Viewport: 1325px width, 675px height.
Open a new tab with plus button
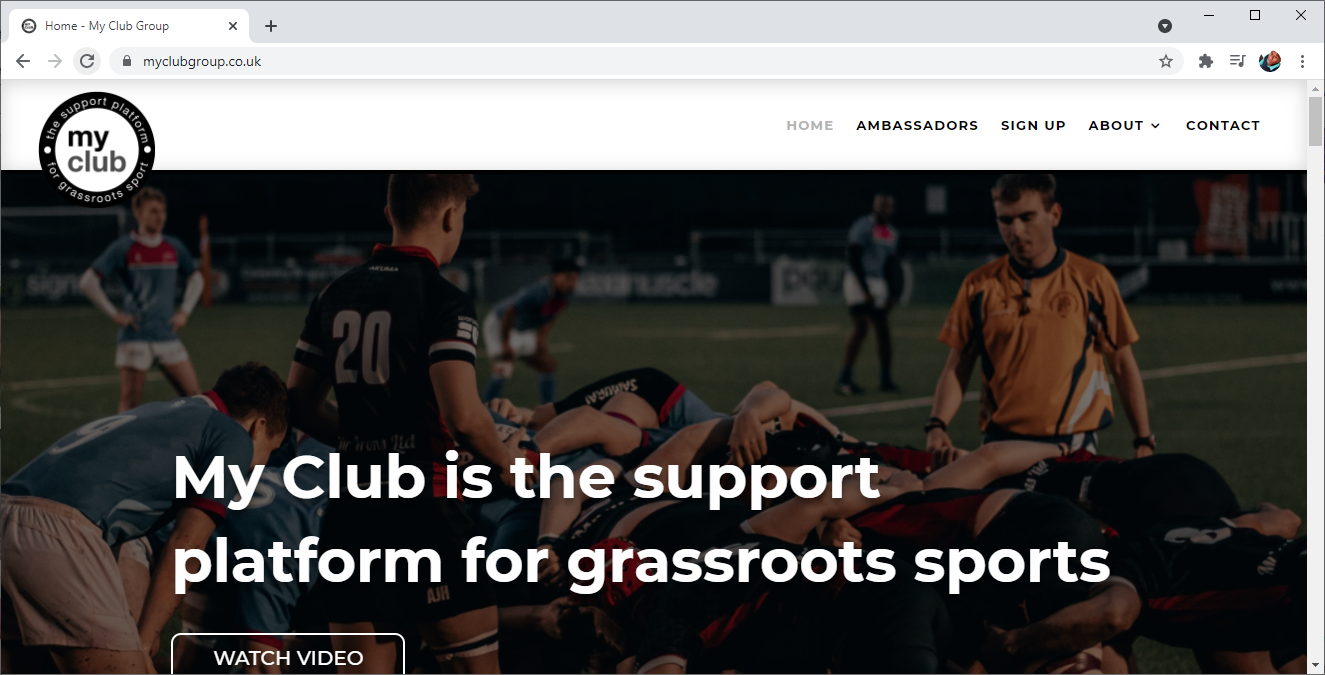coord(271,26)
